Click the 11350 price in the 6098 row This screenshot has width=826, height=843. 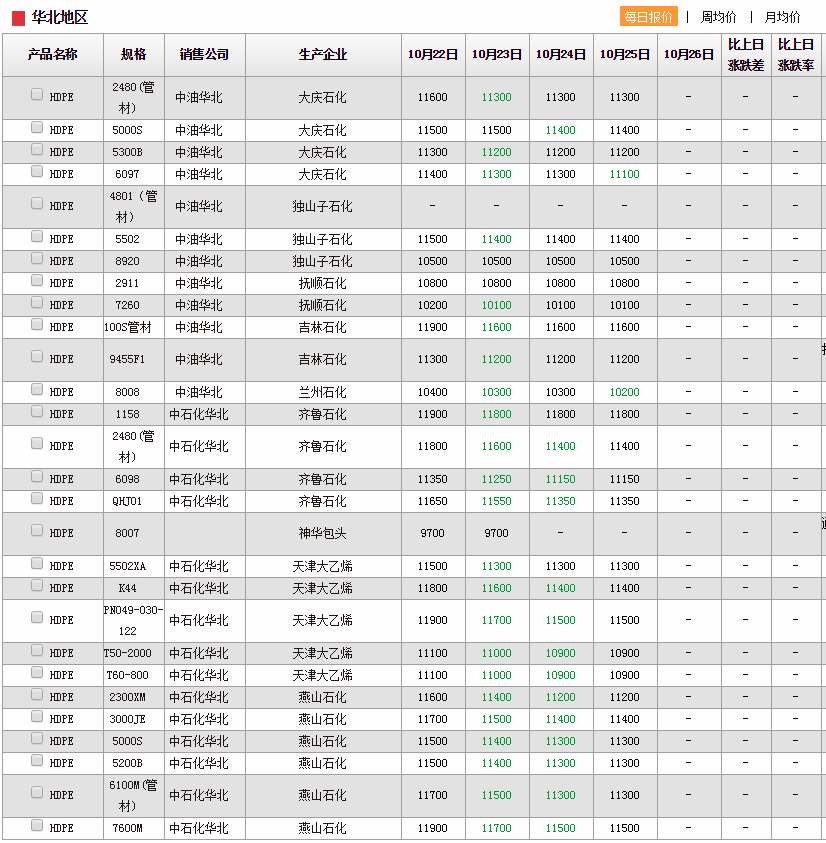pos(432,479)
